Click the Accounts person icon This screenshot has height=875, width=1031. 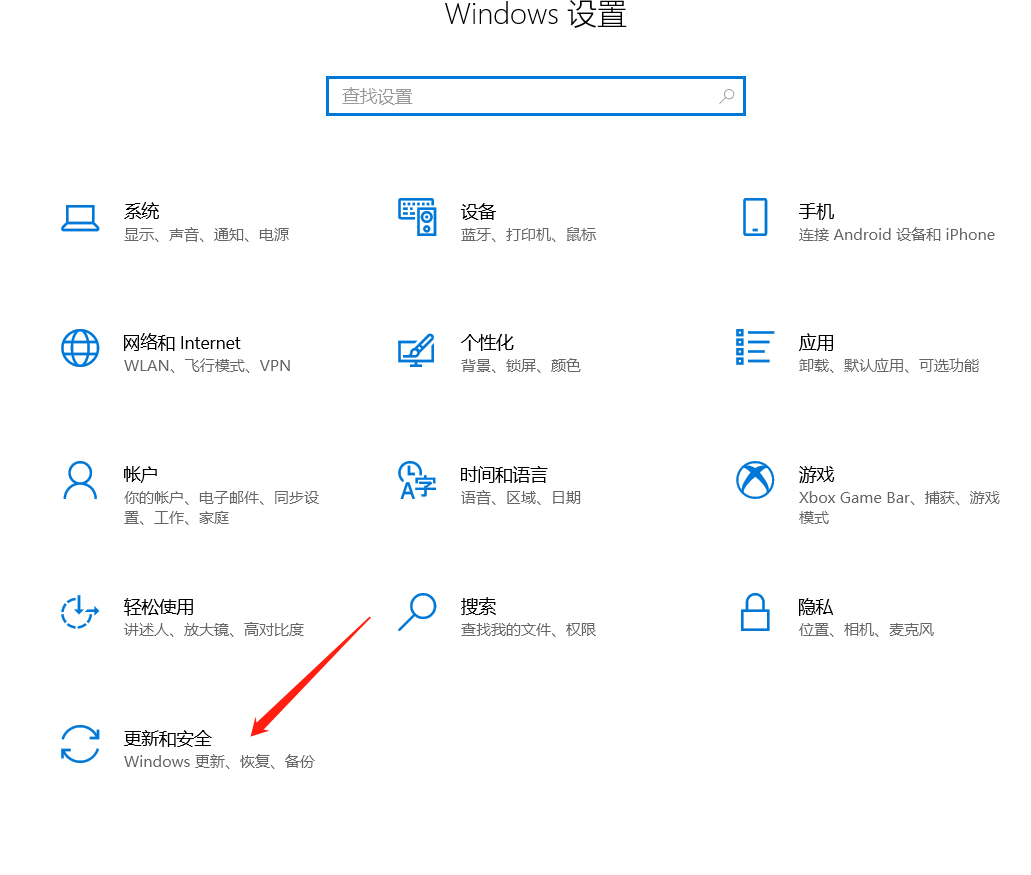click(x=80, y=481)
